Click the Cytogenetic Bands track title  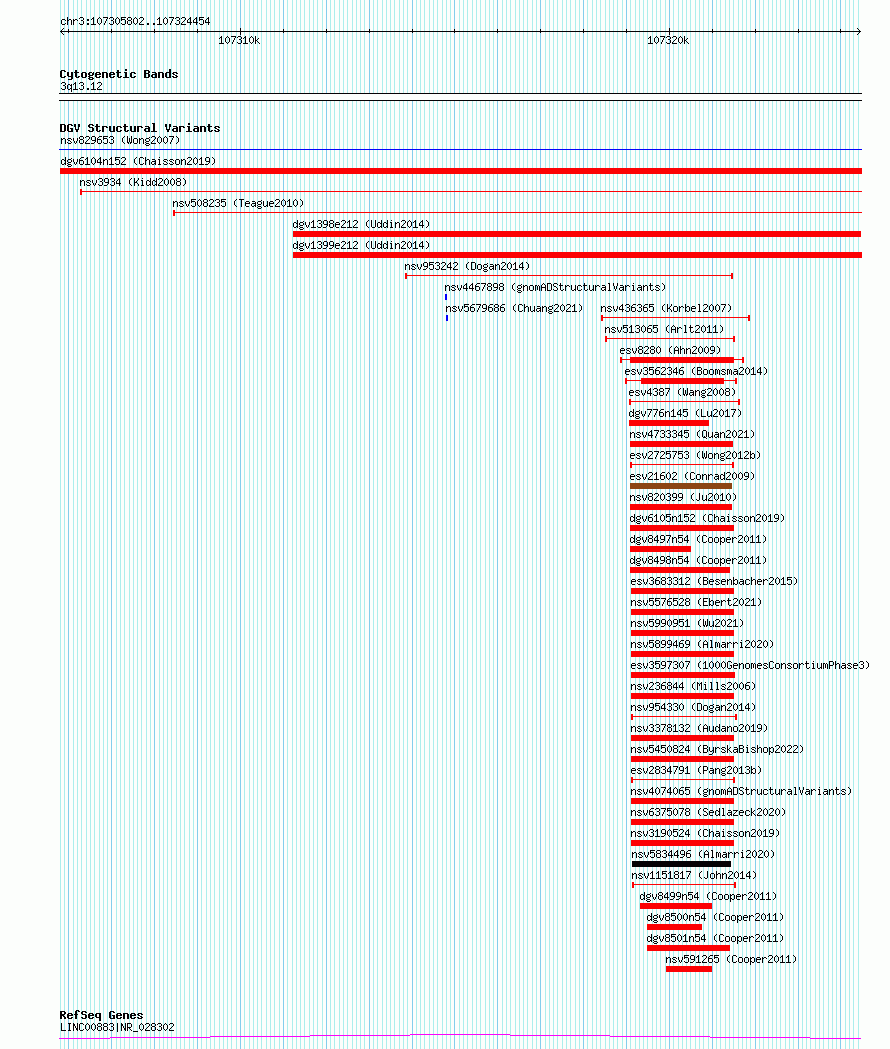click(119, 74)
